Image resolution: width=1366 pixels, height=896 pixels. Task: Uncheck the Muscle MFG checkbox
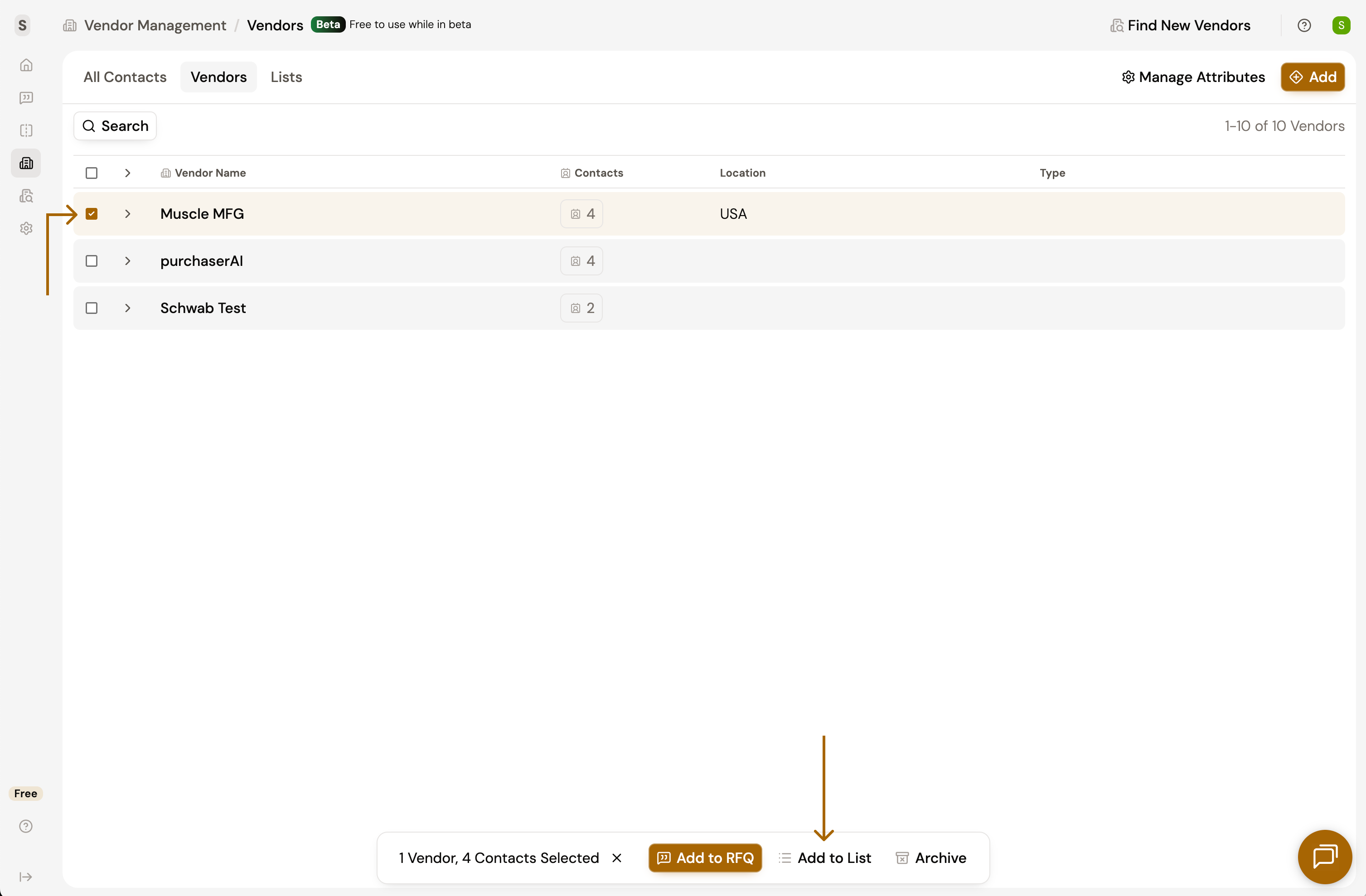[91, 214]
